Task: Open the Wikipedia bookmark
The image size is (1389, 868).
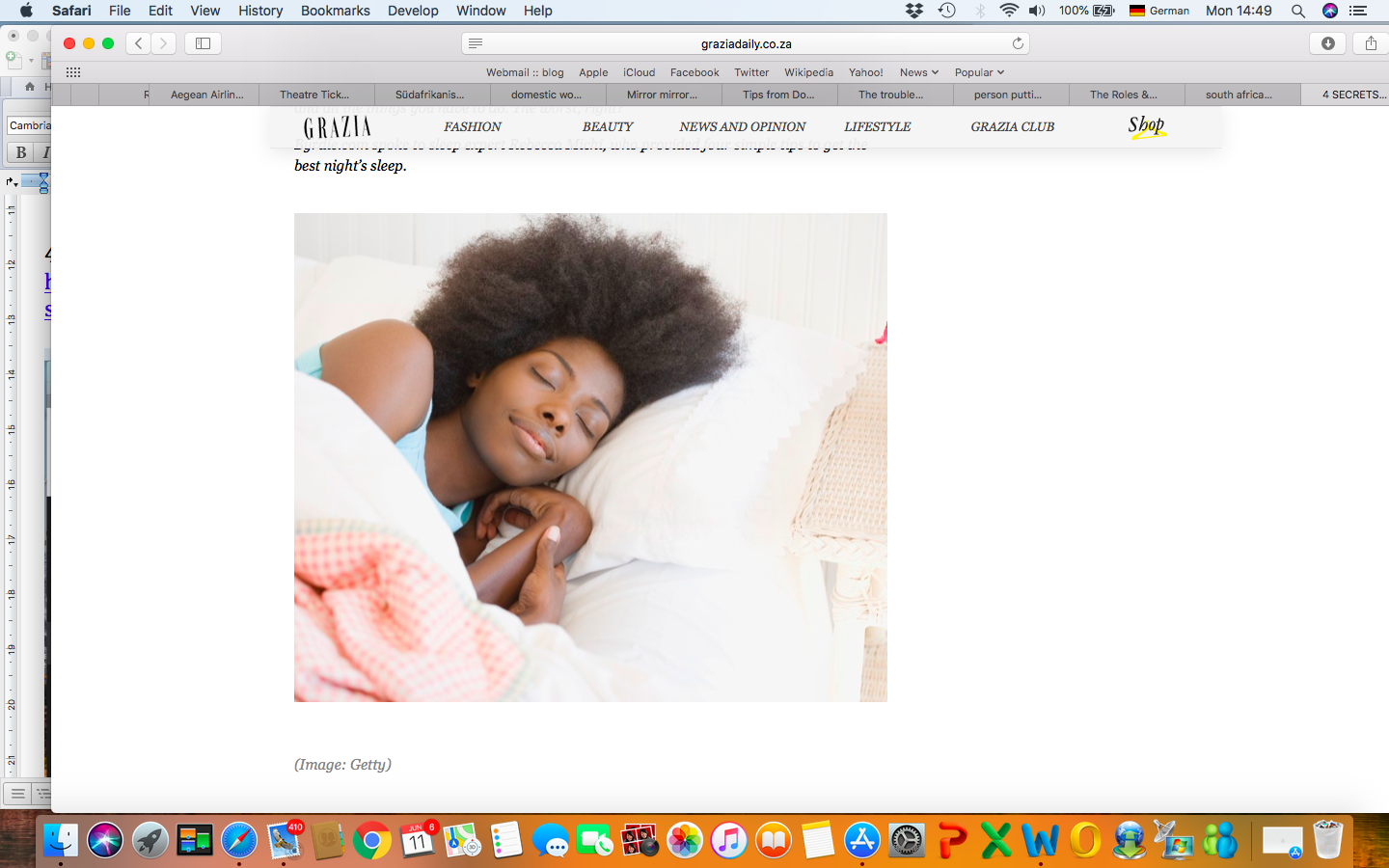Action: pos(808,72)
